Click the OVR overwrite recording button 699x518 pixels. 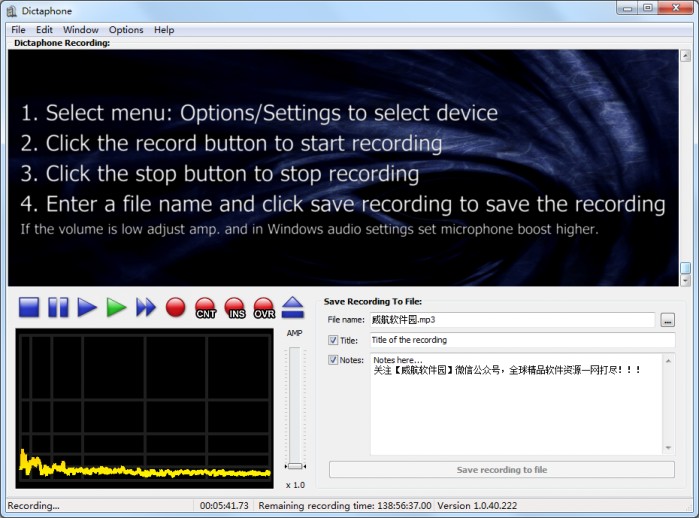pos(264,308)
